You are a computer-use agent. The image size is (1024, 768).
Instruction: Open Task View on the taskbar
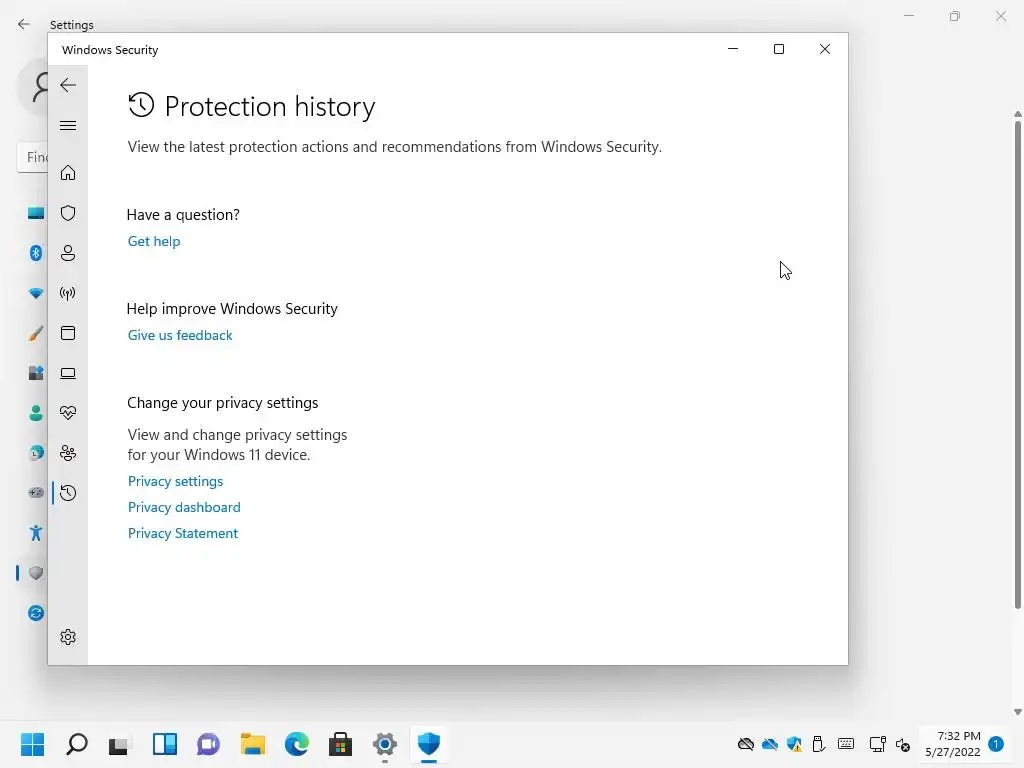[x=119, y=744]
